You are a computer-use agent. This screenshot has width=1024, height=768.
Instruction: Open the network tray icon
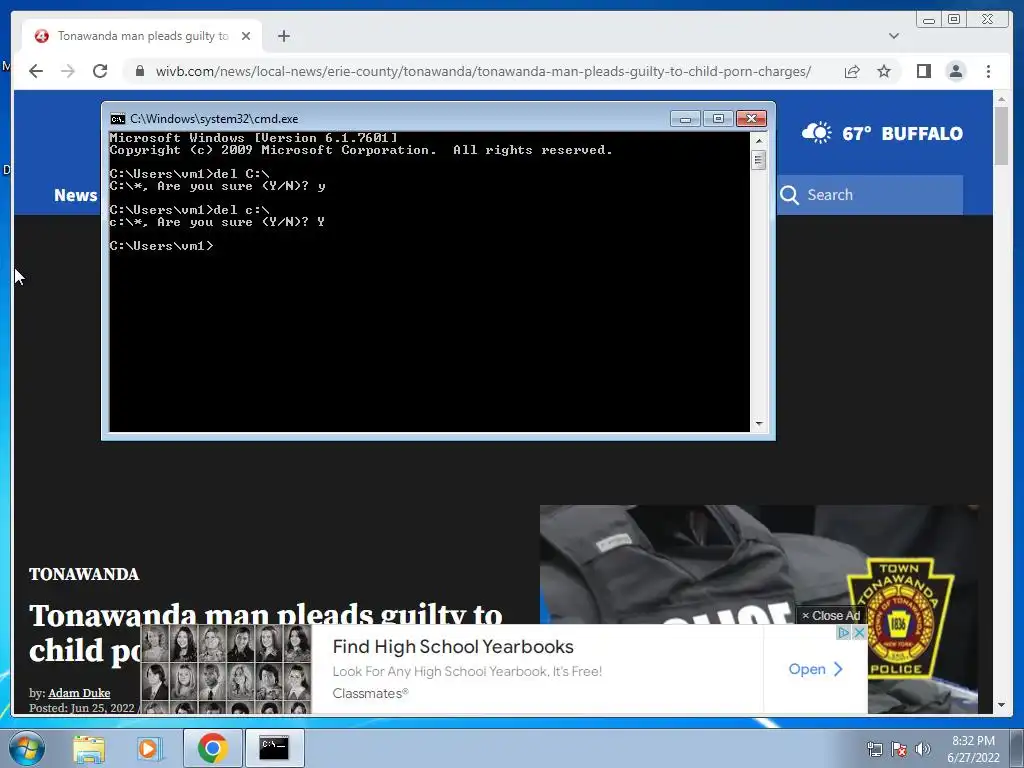click(x=874, y=749)
